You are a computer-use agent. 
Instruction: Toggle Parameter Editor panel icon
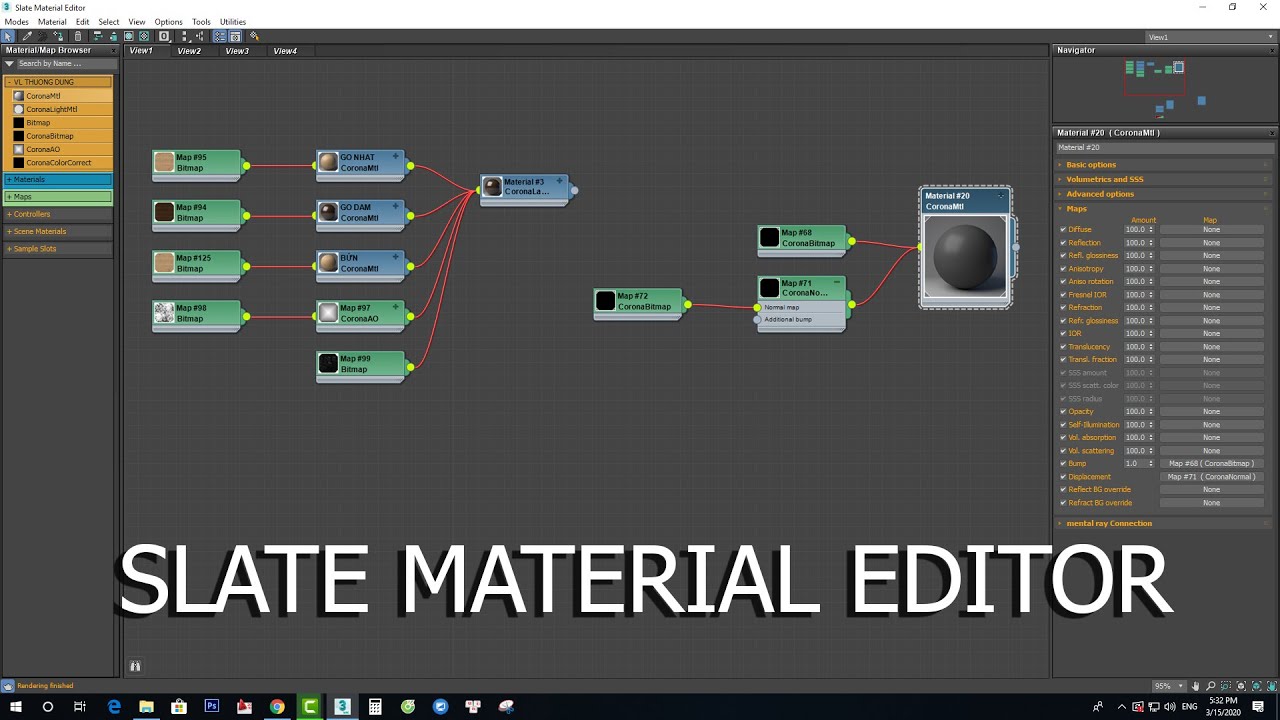[235, 36]
